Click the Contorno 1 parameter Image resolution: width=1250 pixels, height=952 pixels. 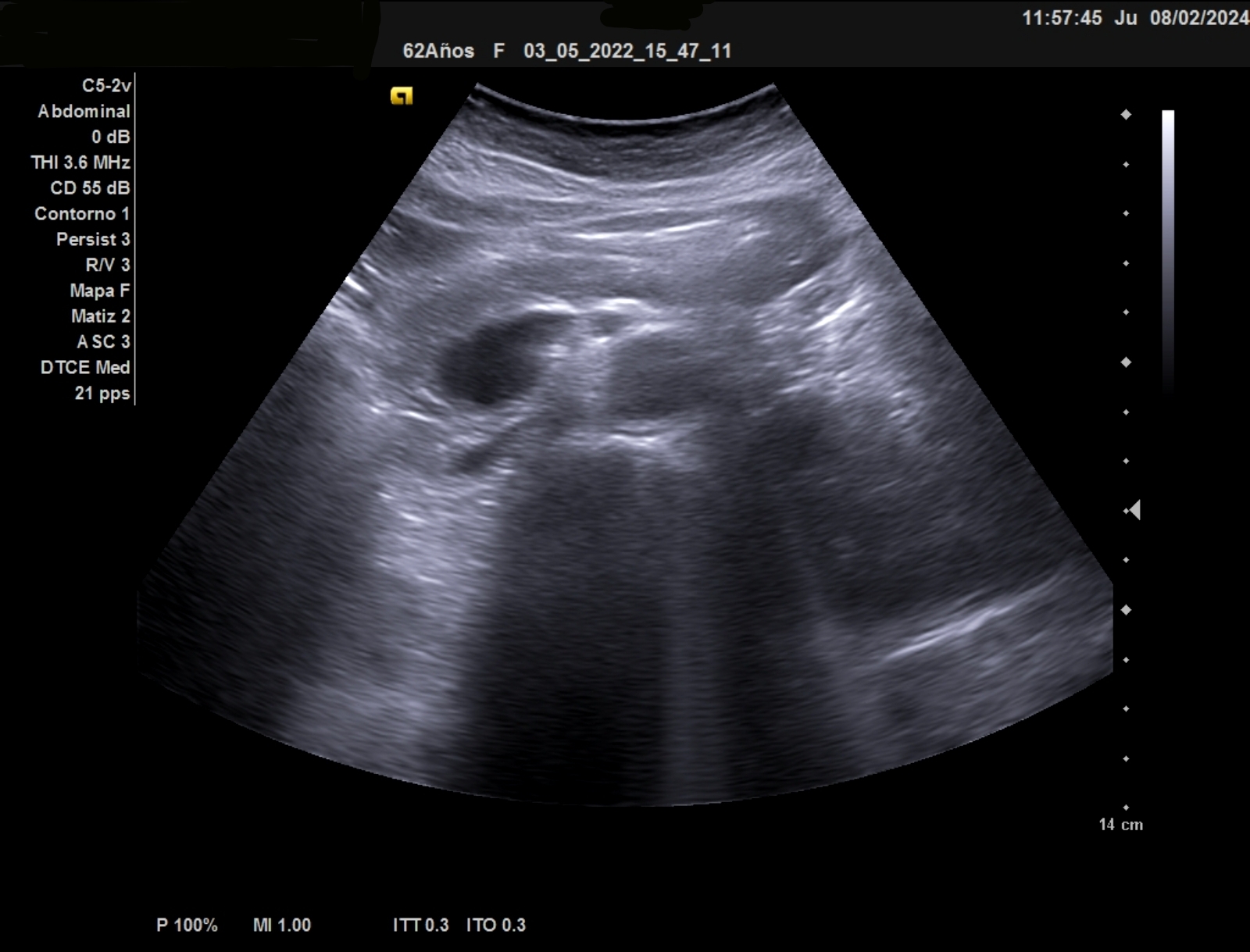(82, 214)
